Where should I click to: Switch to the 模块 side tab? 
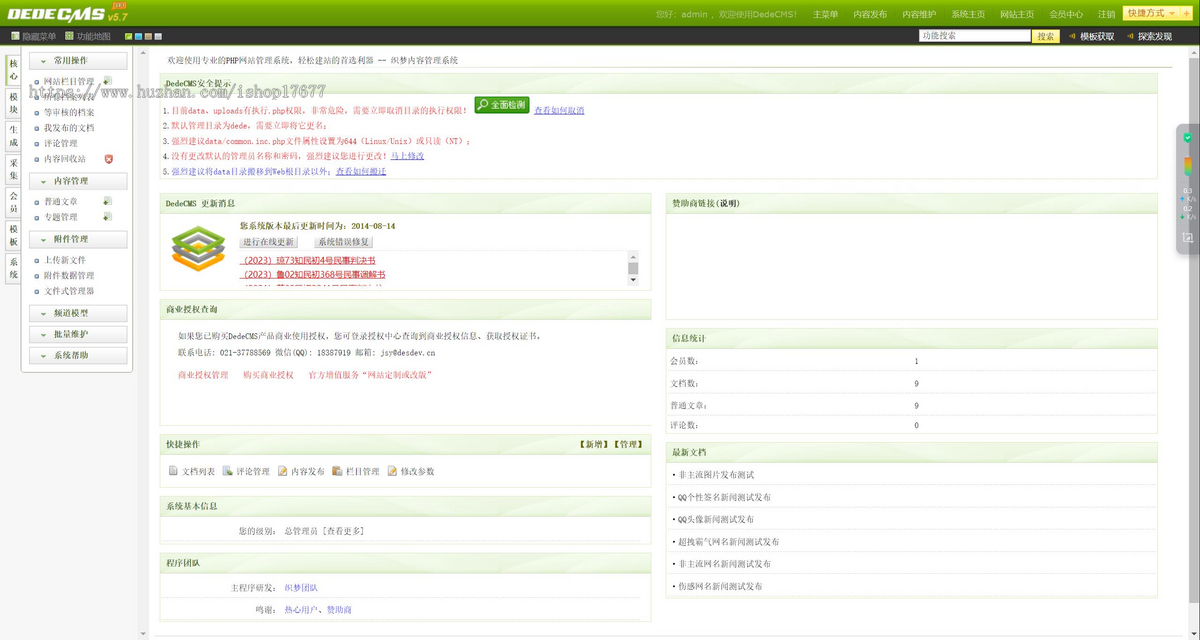coord(13,103)
